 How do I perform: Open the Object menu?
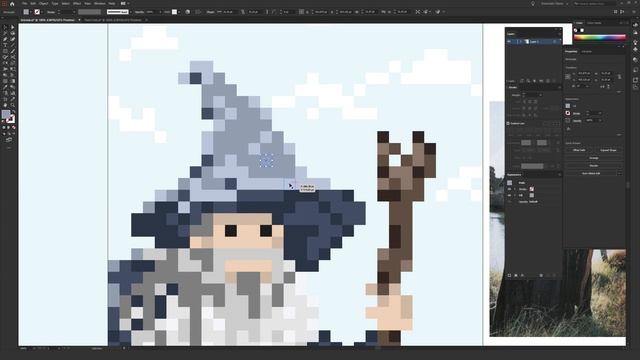43,4
